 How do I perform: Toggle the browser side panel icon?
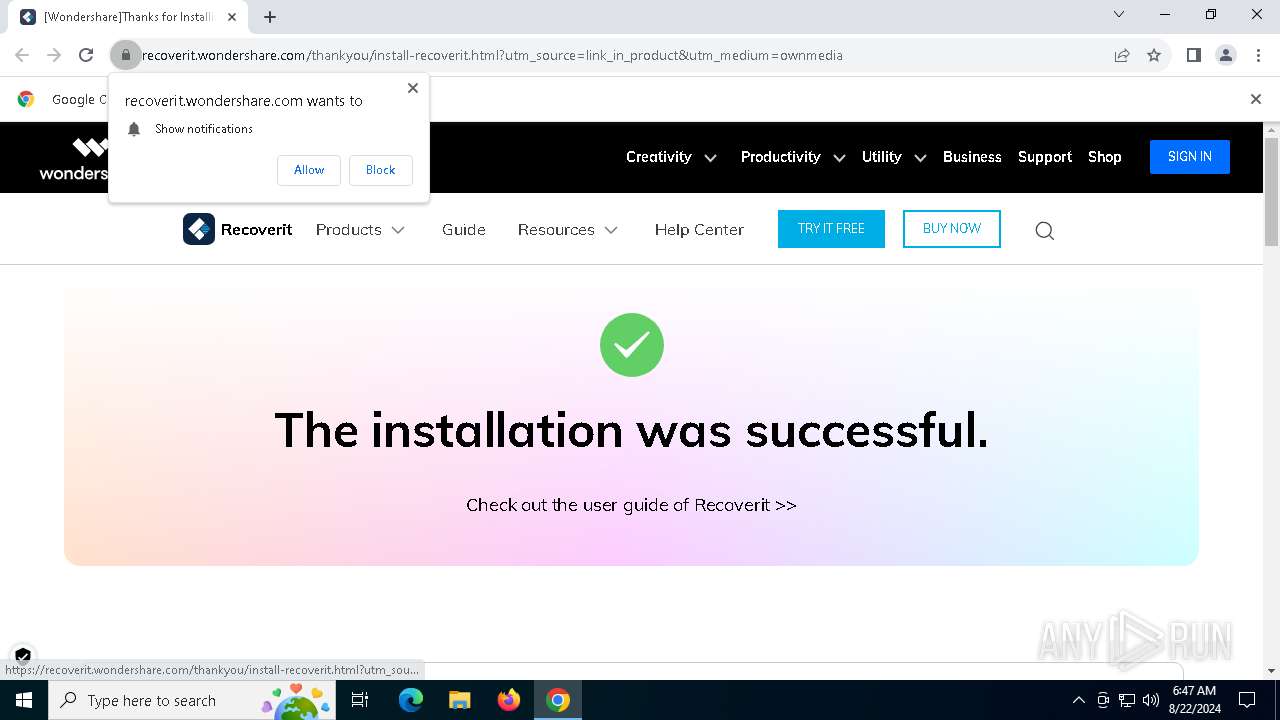1193,55
